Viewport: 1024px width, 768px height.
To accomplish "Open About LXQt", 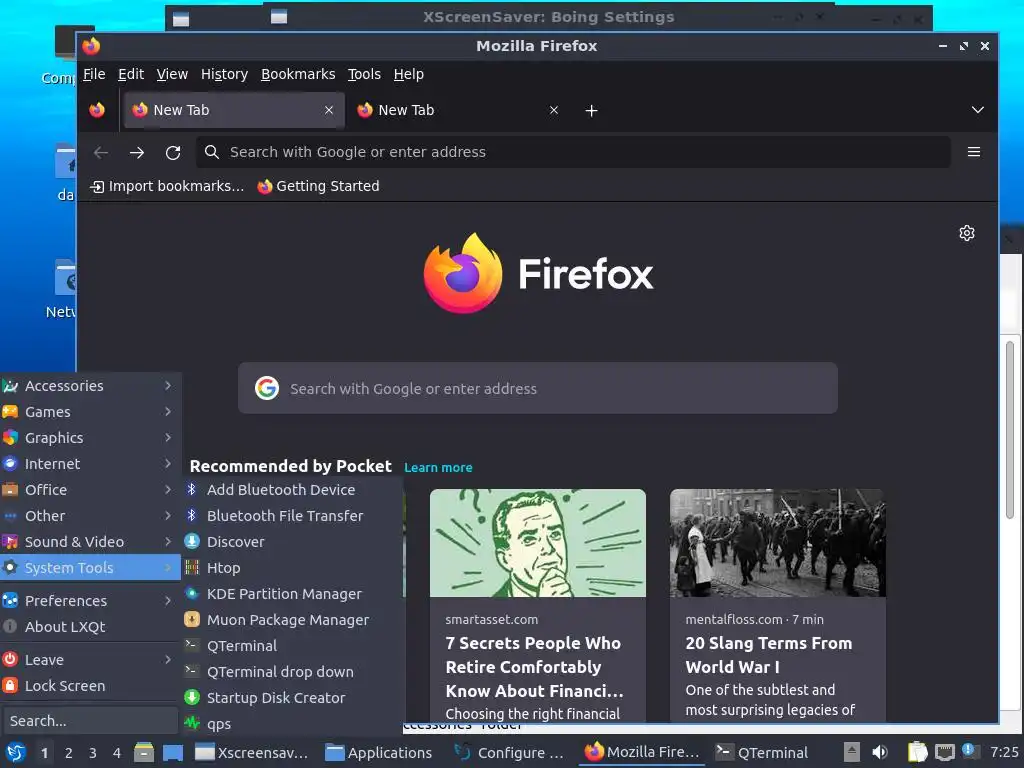I will [x=90, y=627].
